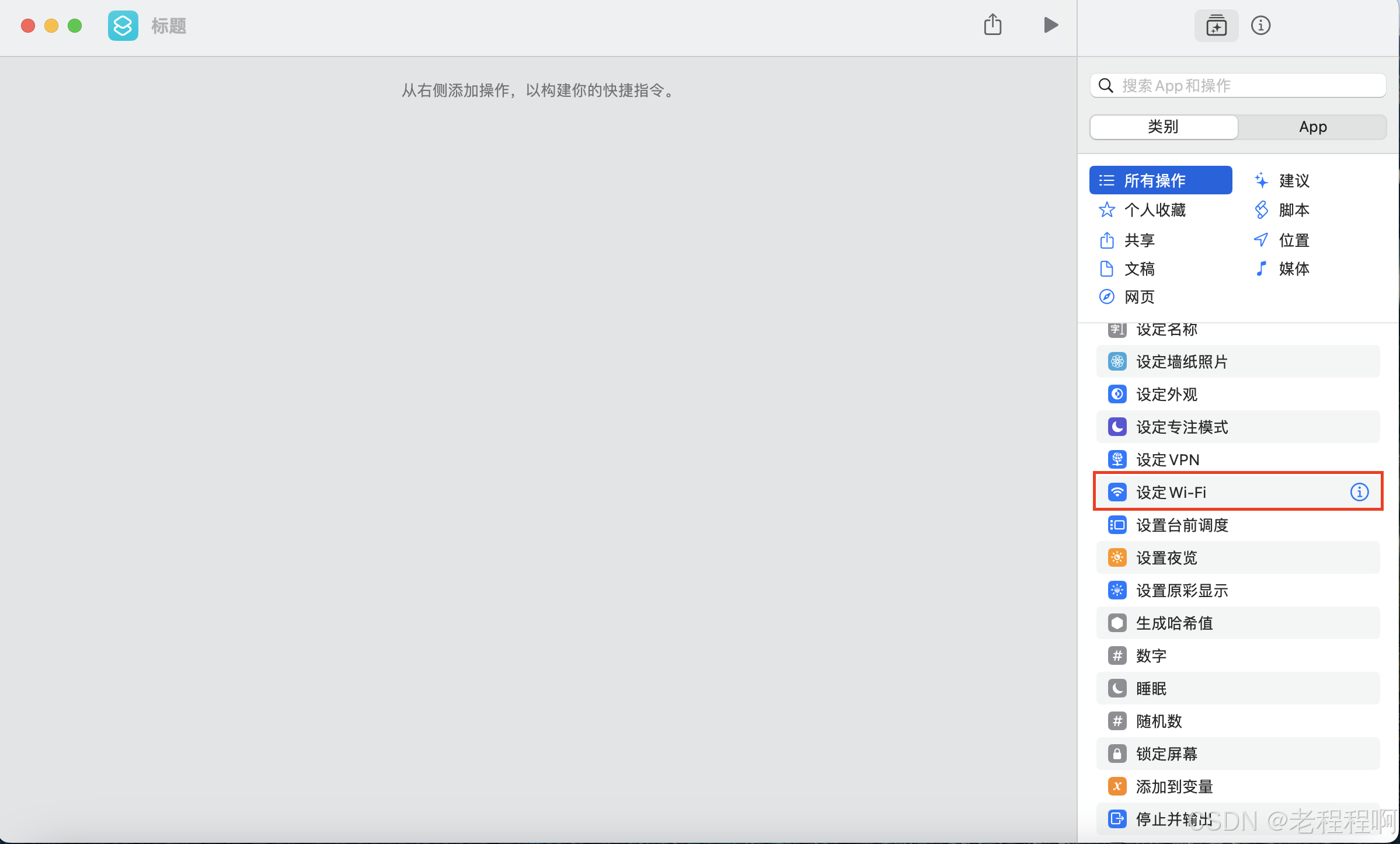This screenshot has height=844, width=1400.
Task: Add the 设定专注模式 action
Action: [x=1182, y=427]
